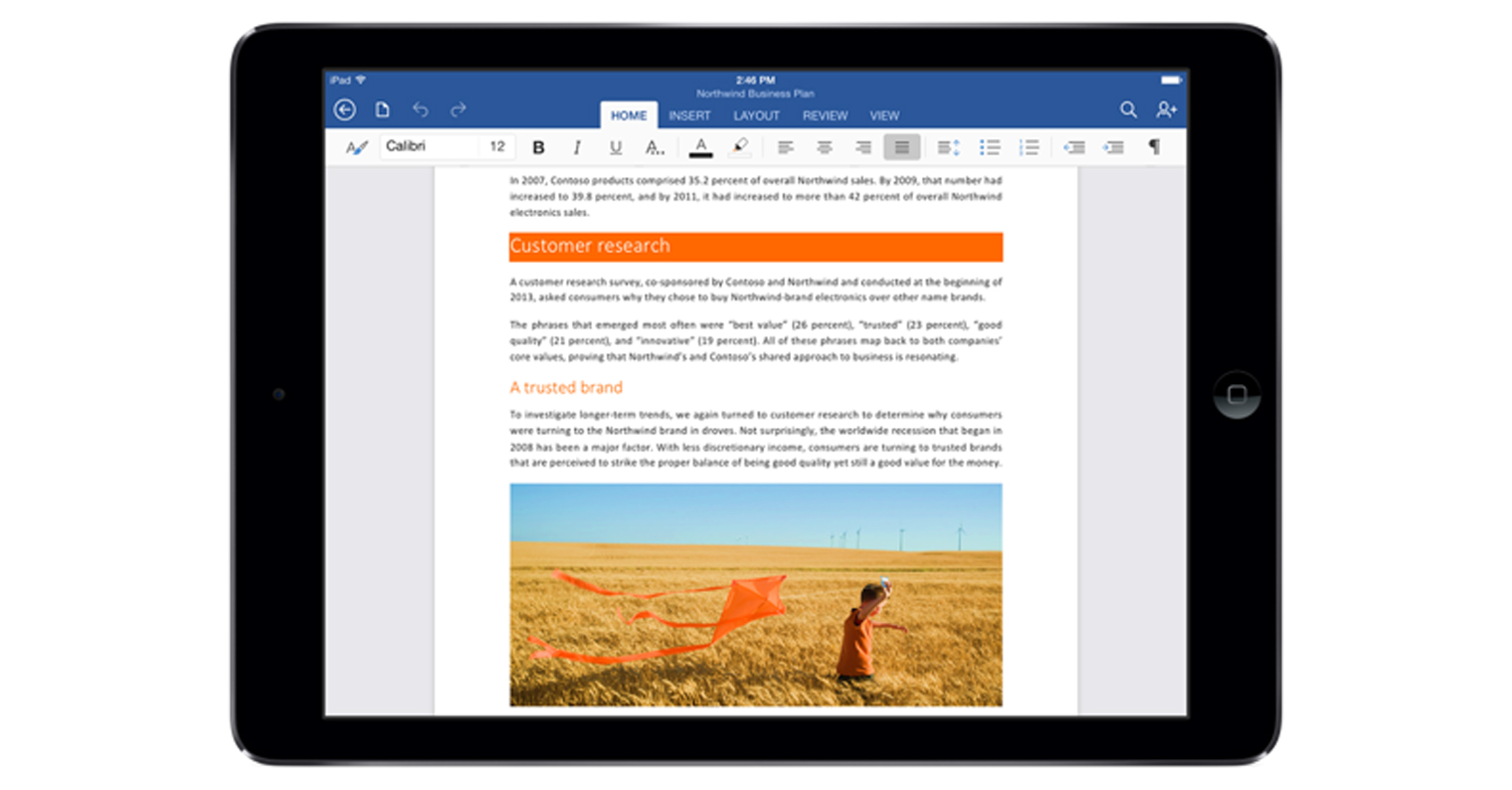Tap the paragraph starting 'To investigate longer-term trends'
The height and width of the screenshot is (790, 1512).
[x=756, y=438]
